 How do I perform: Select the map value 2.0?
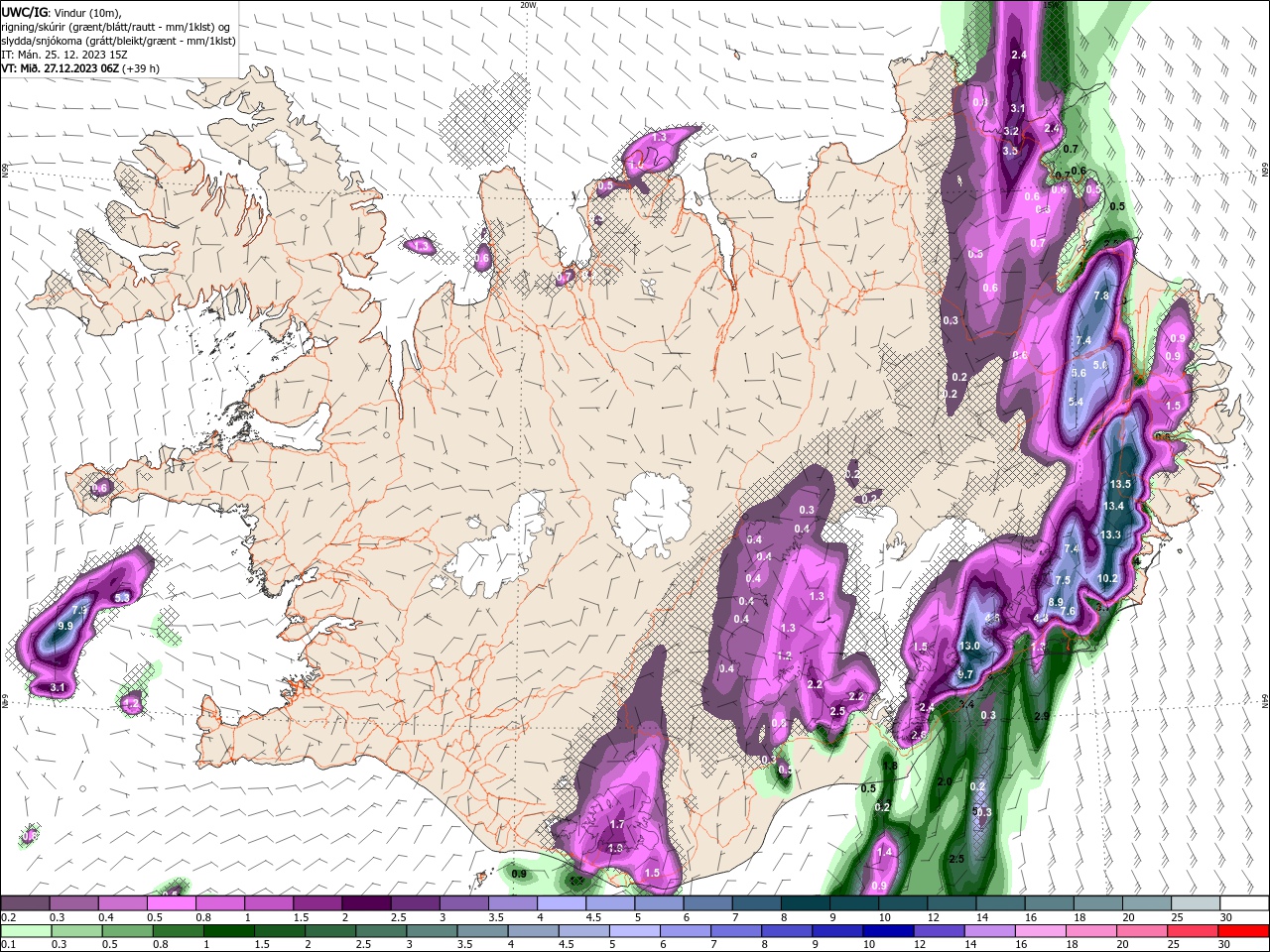coord(945,782)
